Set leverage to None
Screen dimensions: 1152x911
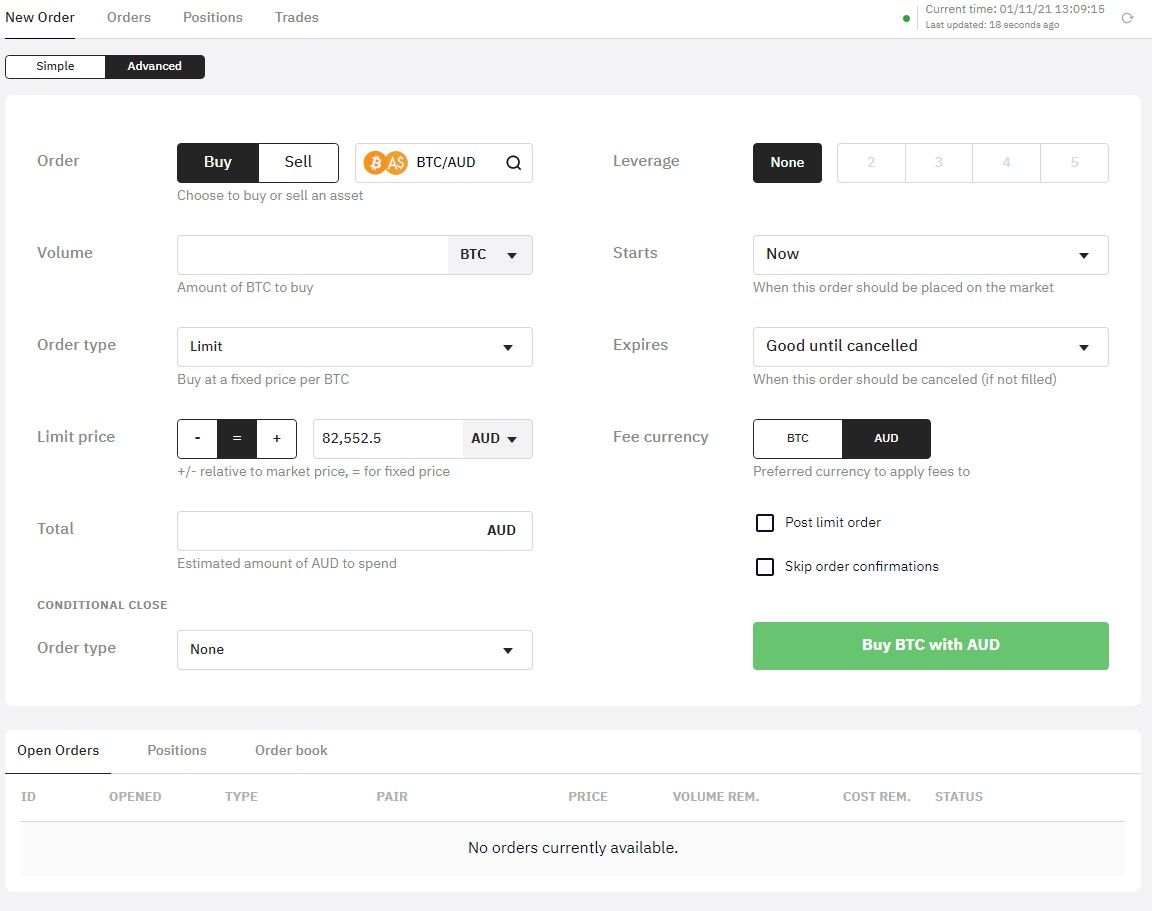787,162
